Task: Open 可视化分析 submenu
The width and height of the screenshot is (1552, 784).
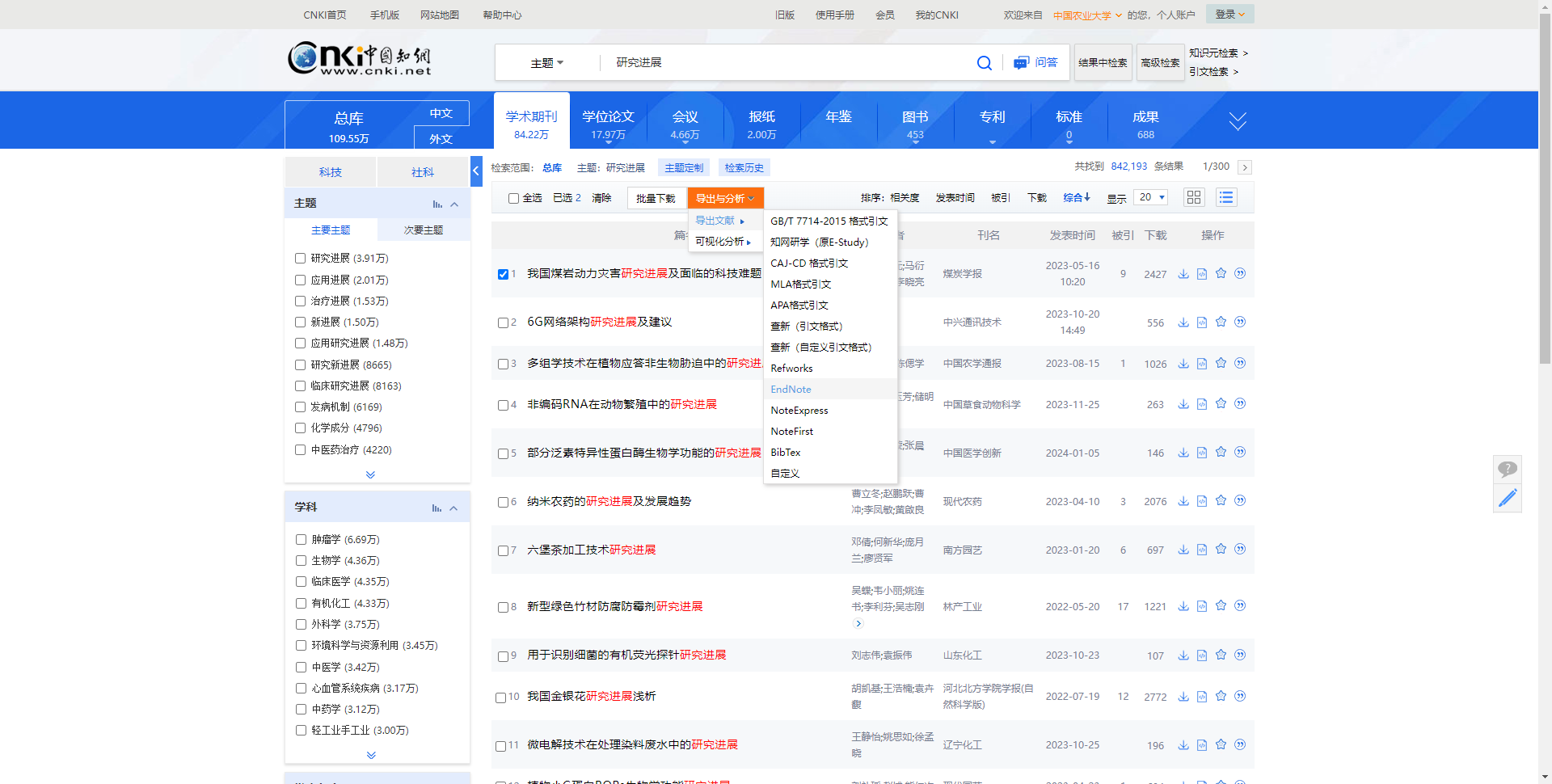Action: (x=724, y=242)
